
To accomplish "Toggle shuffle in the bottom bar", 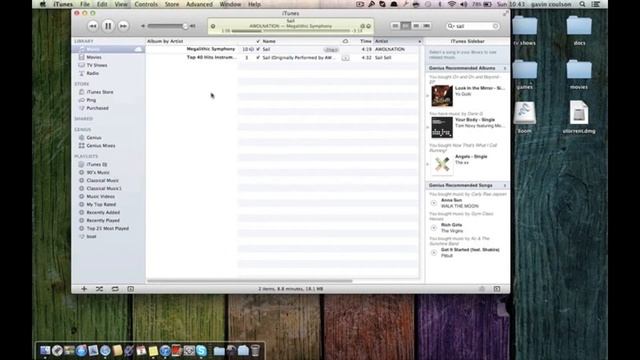I will coord(99,289).
